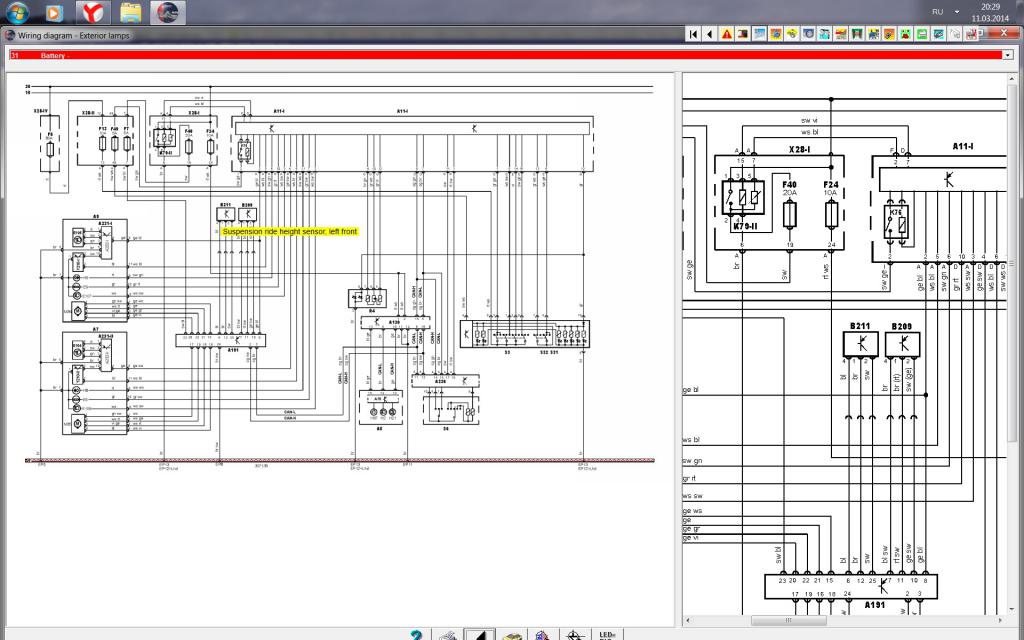Go back using the plain left arrow icon
Image resolution: width=1024 pixels, height=640 pixels.
pos(710,34)
